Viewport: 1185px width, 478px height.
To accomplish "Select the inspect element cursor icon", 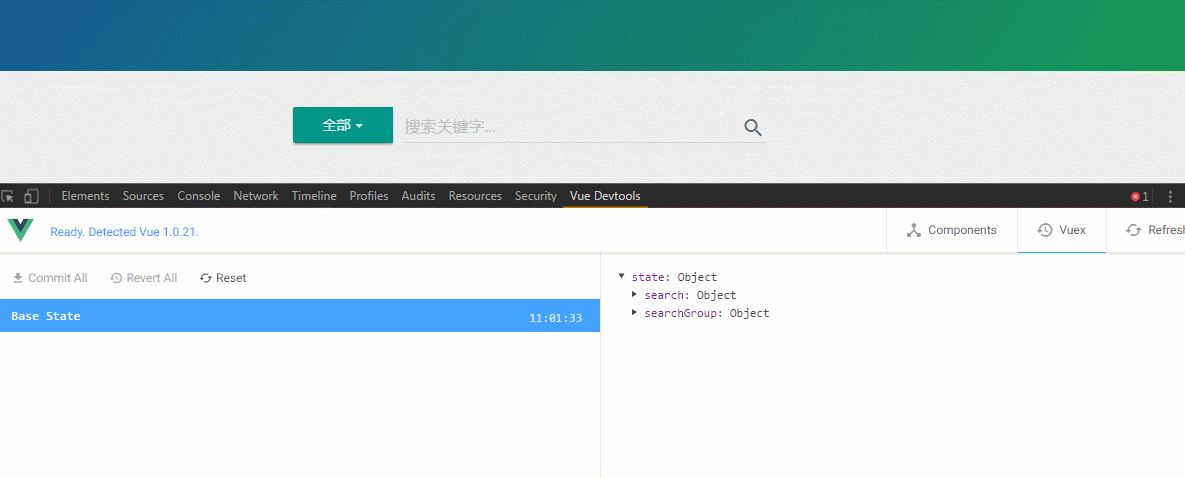I will 8,196.
